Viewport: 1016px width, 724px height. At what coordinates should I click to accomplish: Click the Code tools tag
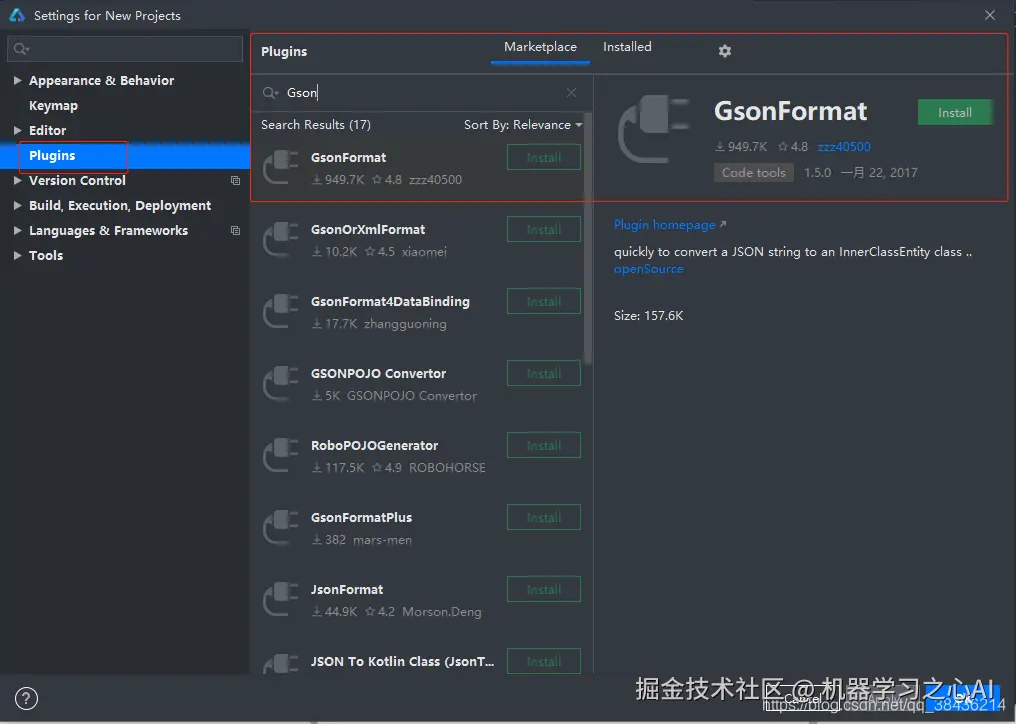pyautogui.click(x=754, y=172)
